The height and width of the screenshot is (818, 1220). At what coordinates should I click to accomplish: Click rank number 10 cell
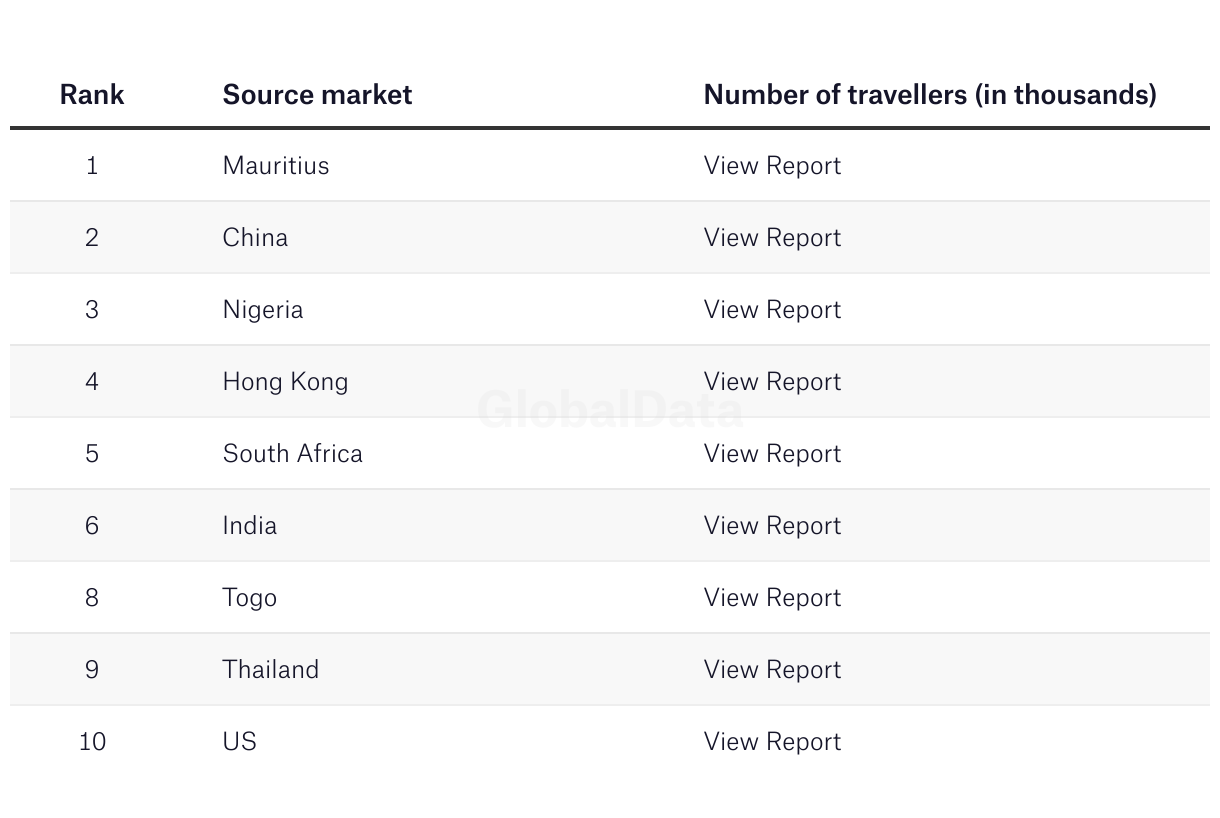[x=92, y=741]
